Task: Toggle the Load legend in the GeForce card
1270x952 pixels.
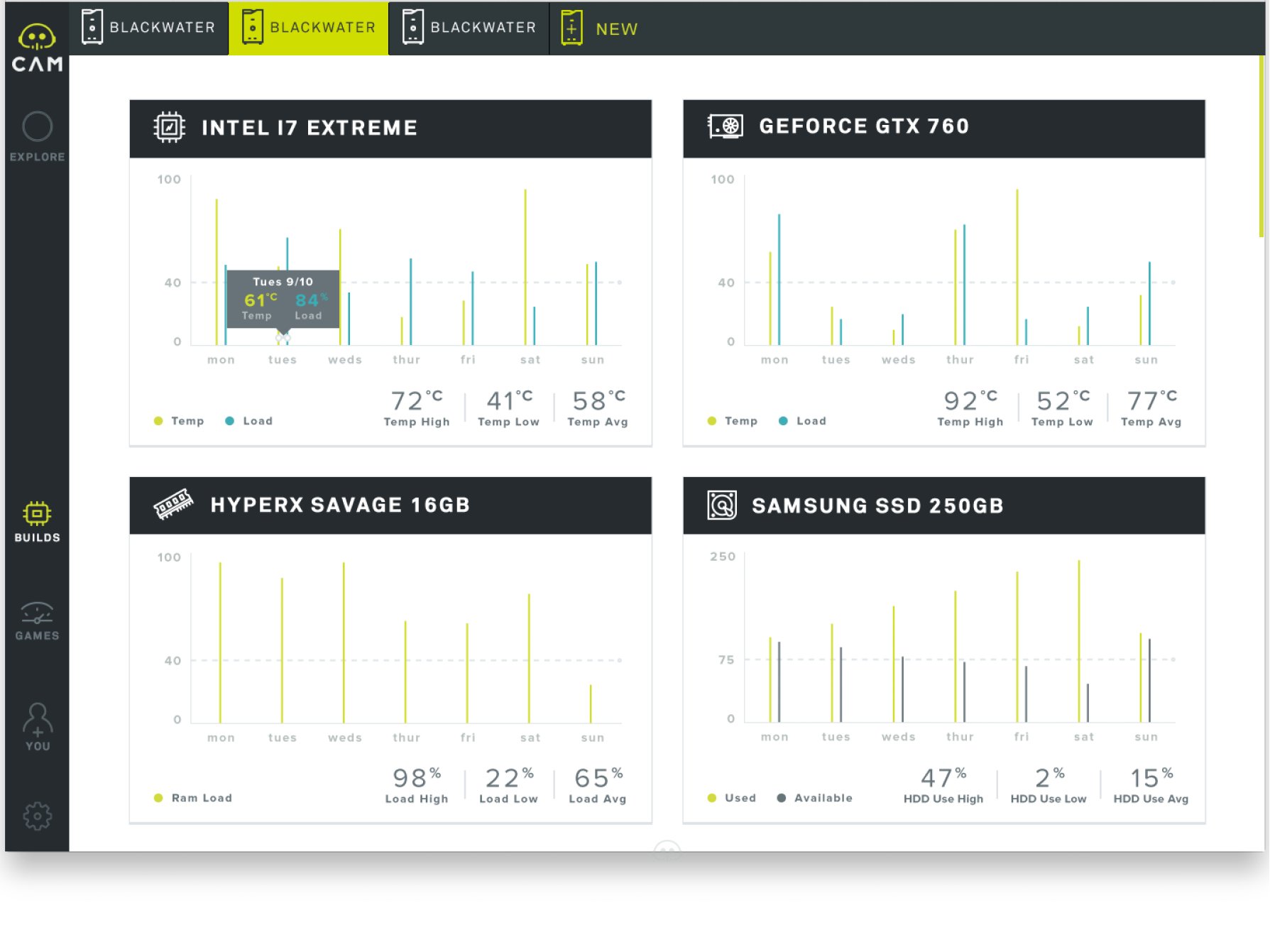Action: click(803, 421)
